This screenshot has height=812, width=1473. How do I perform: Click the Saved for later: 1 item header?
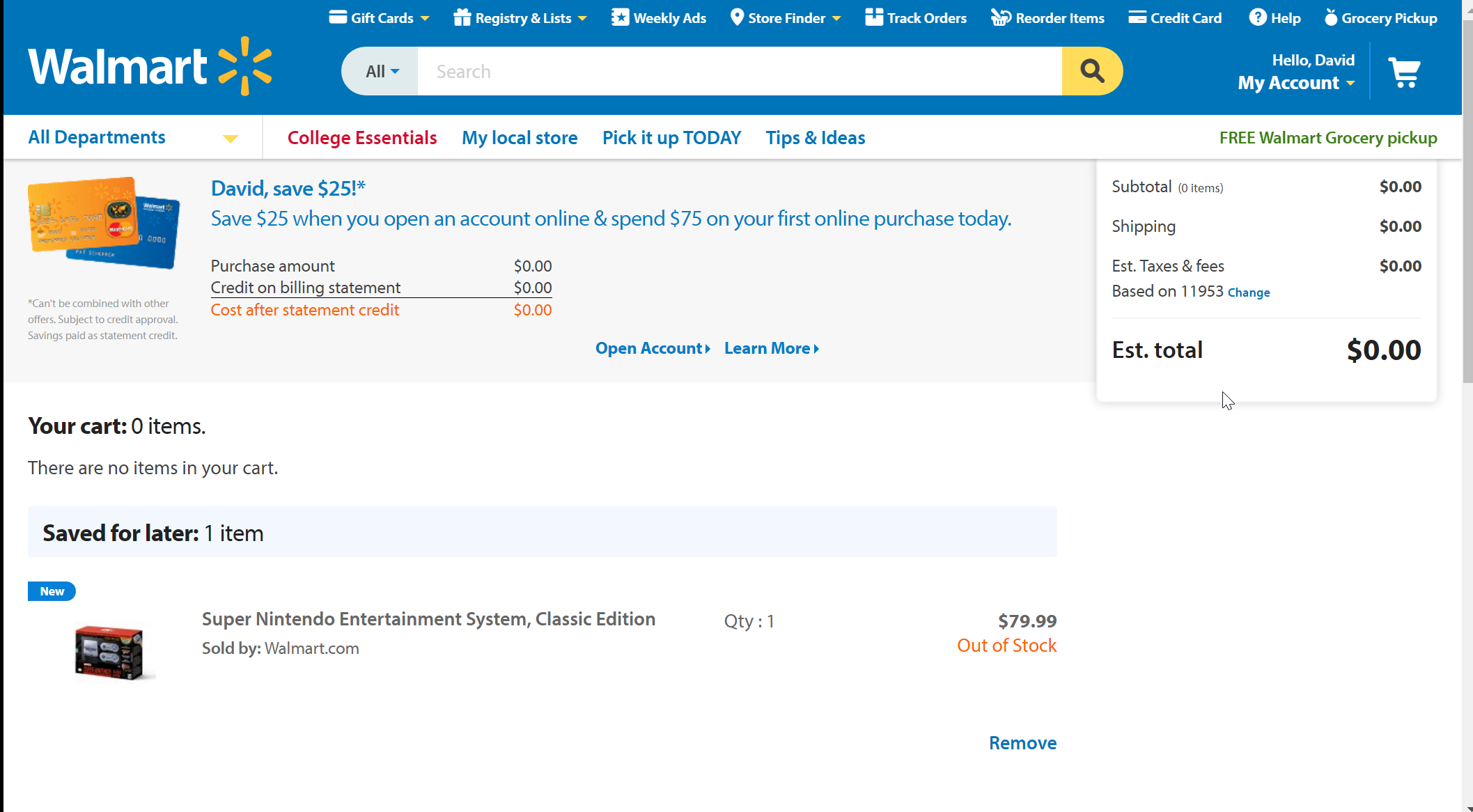(x=543, y=532)
